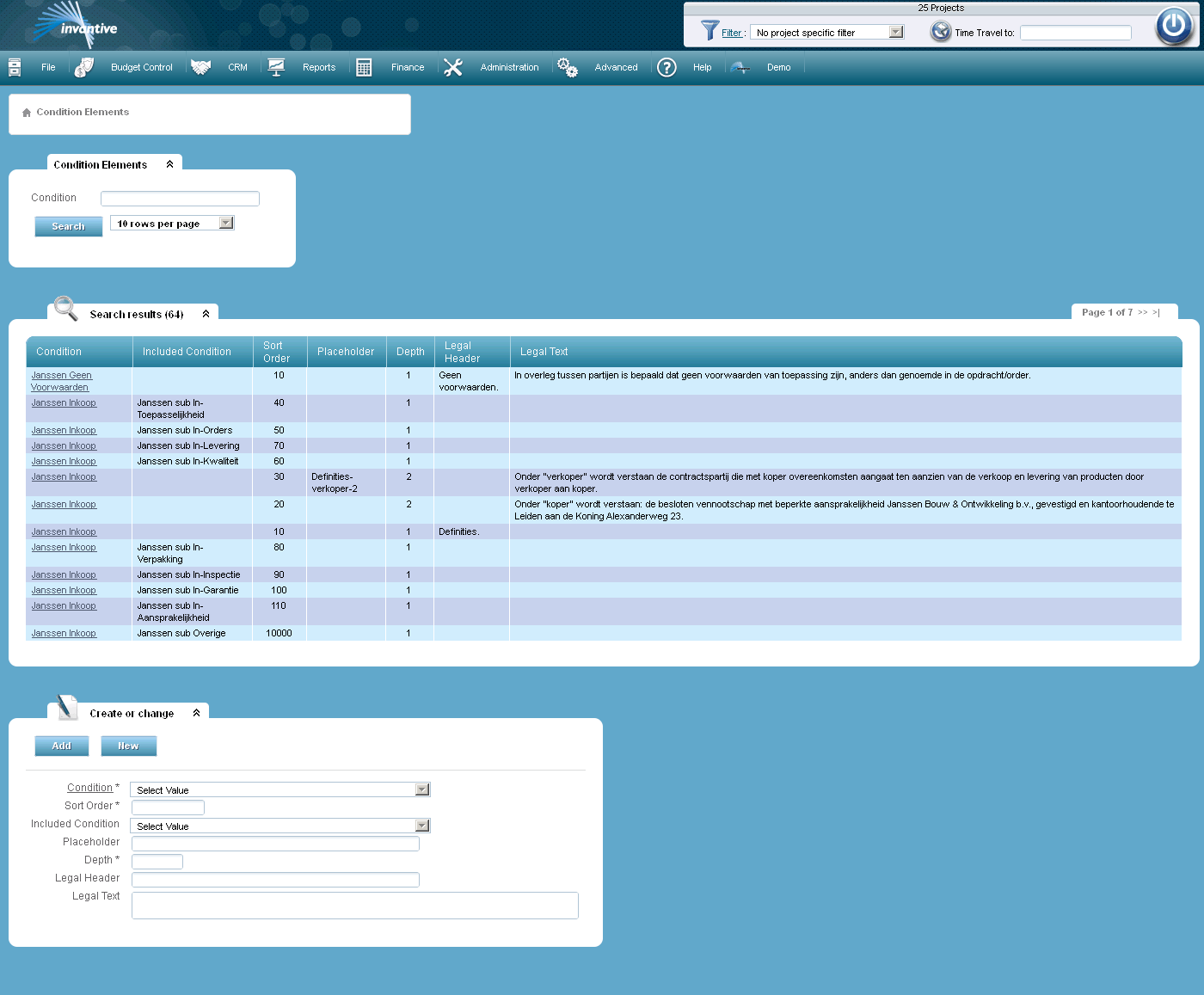This screenshot has width=1204, height=995.
Task: Collapse the Condition Elements panel
Action: (x=169, y=163)
